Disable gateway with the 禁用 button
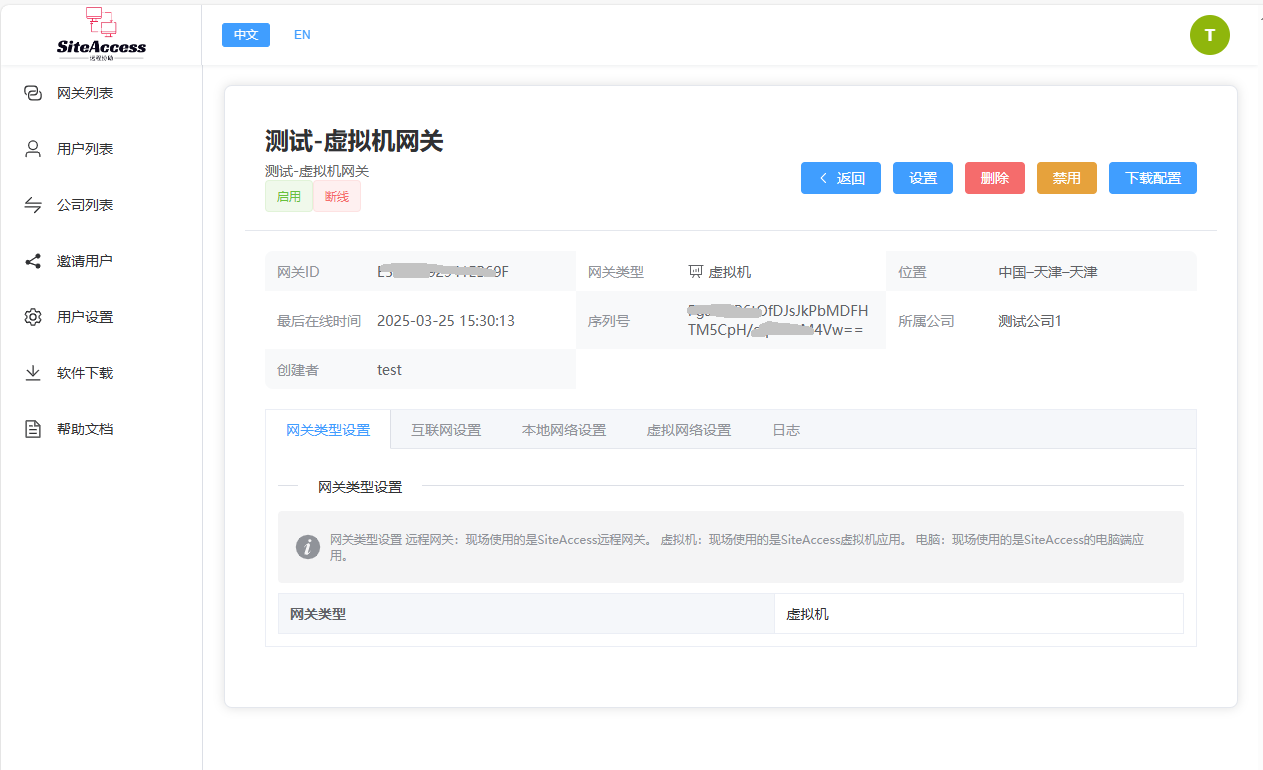 click(1066, 178)
